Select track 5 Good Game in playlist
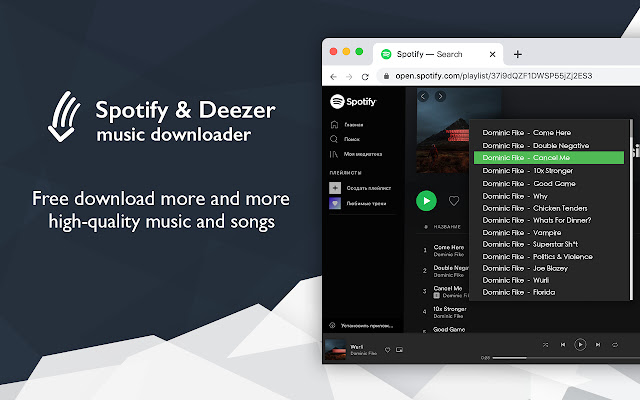The image size is (640, 400). coord(445,330)
